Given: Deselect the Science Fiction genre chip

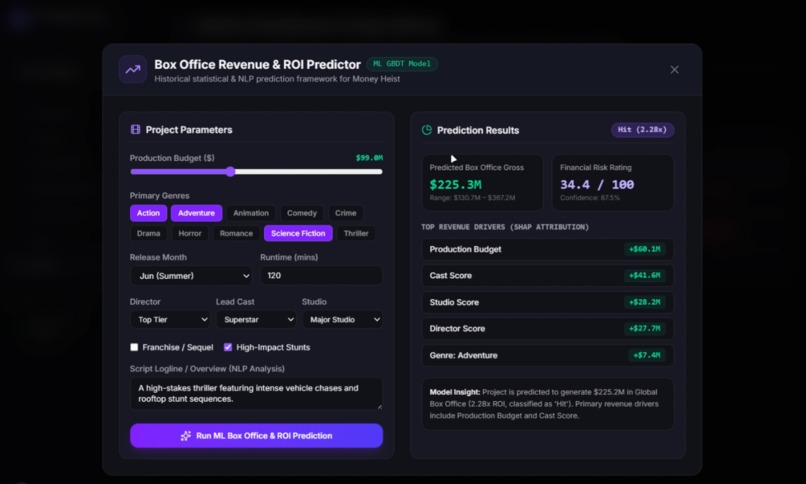Looking at the screenshot, I should (x=298, y=233).
